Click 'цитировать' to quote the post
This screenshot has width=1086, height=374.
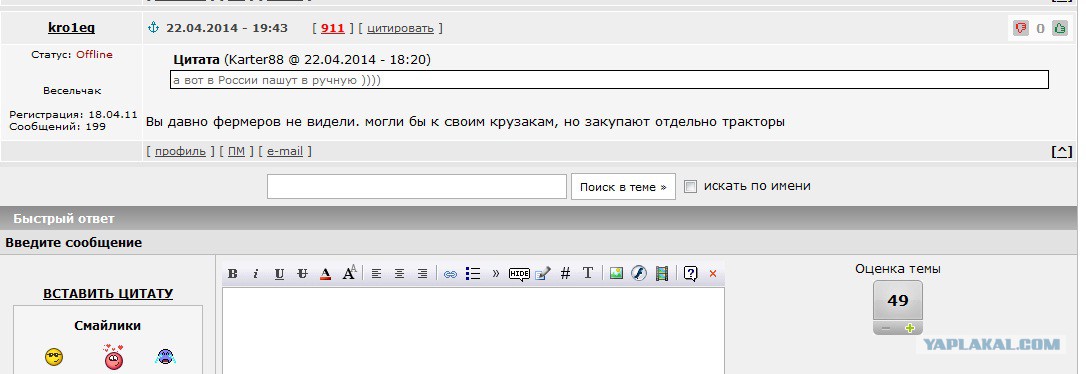point(400,28)
